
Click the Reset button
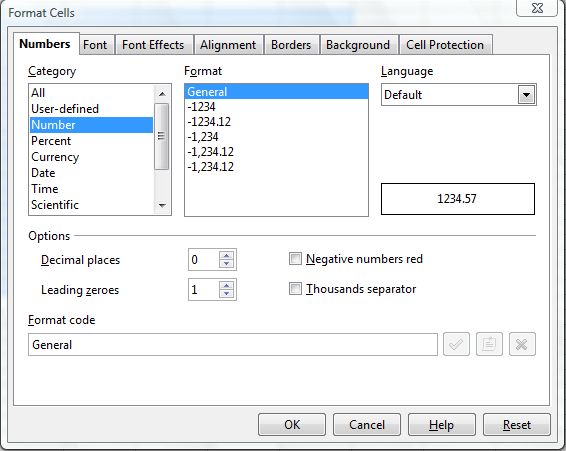point(517,425)
